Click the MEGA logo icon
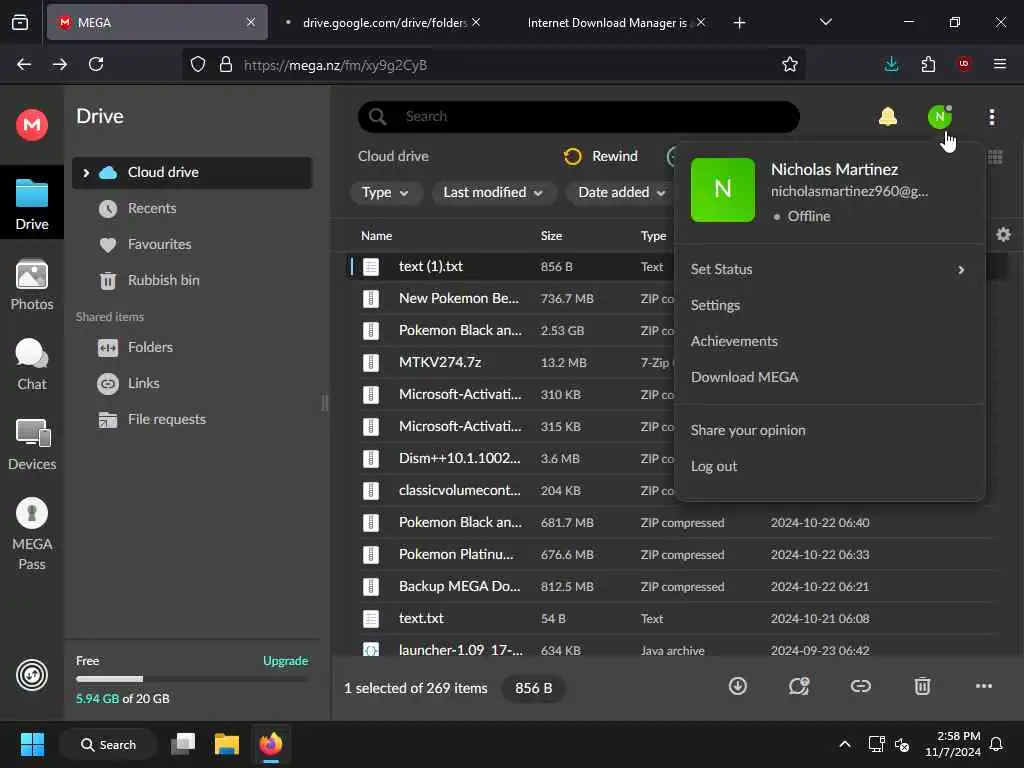The width and height of the screenshot is (1024, 768). pyautogui.click(x=31, y=124)
